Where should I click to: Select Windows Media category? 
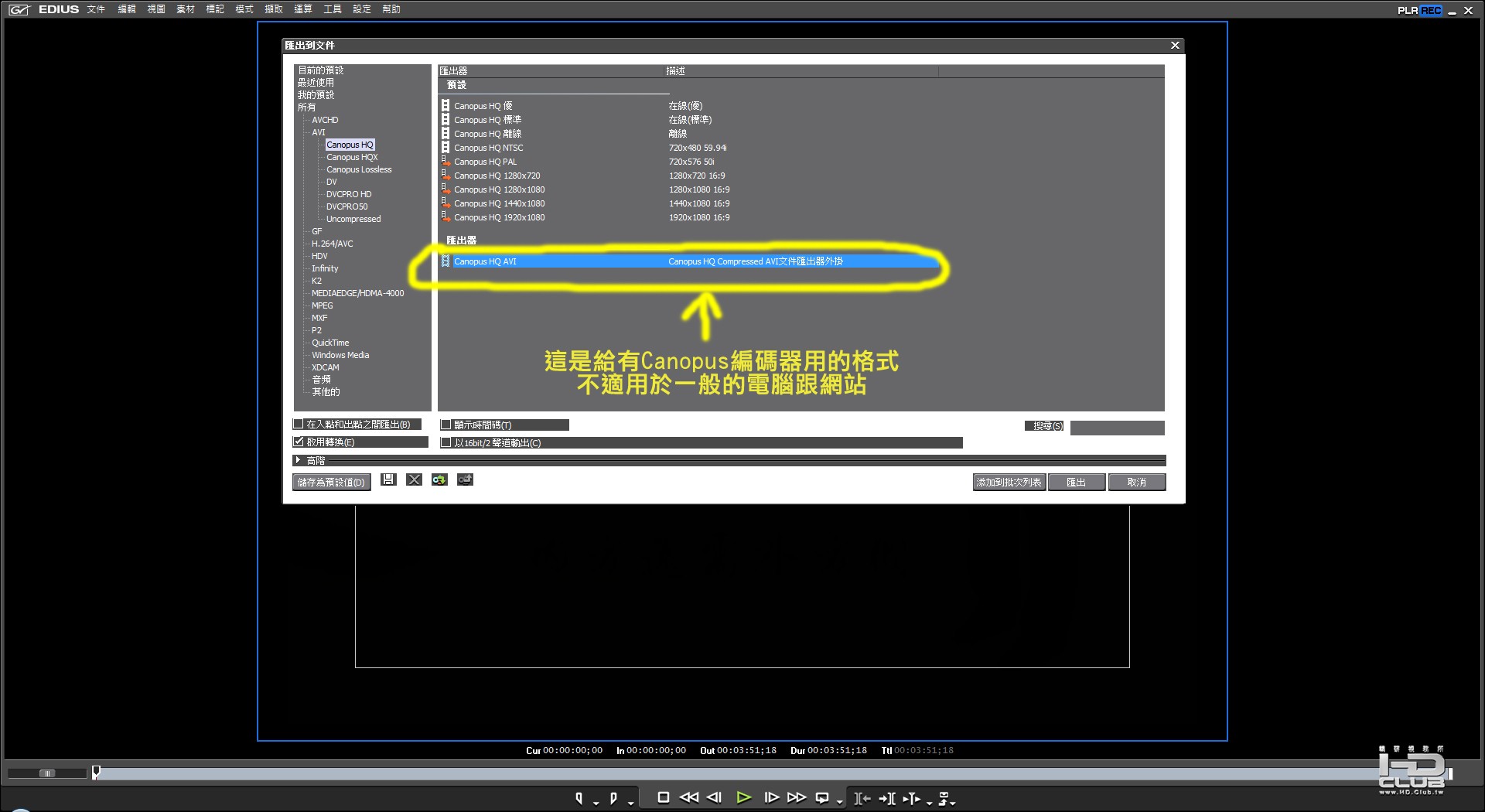tap(340, 355)
